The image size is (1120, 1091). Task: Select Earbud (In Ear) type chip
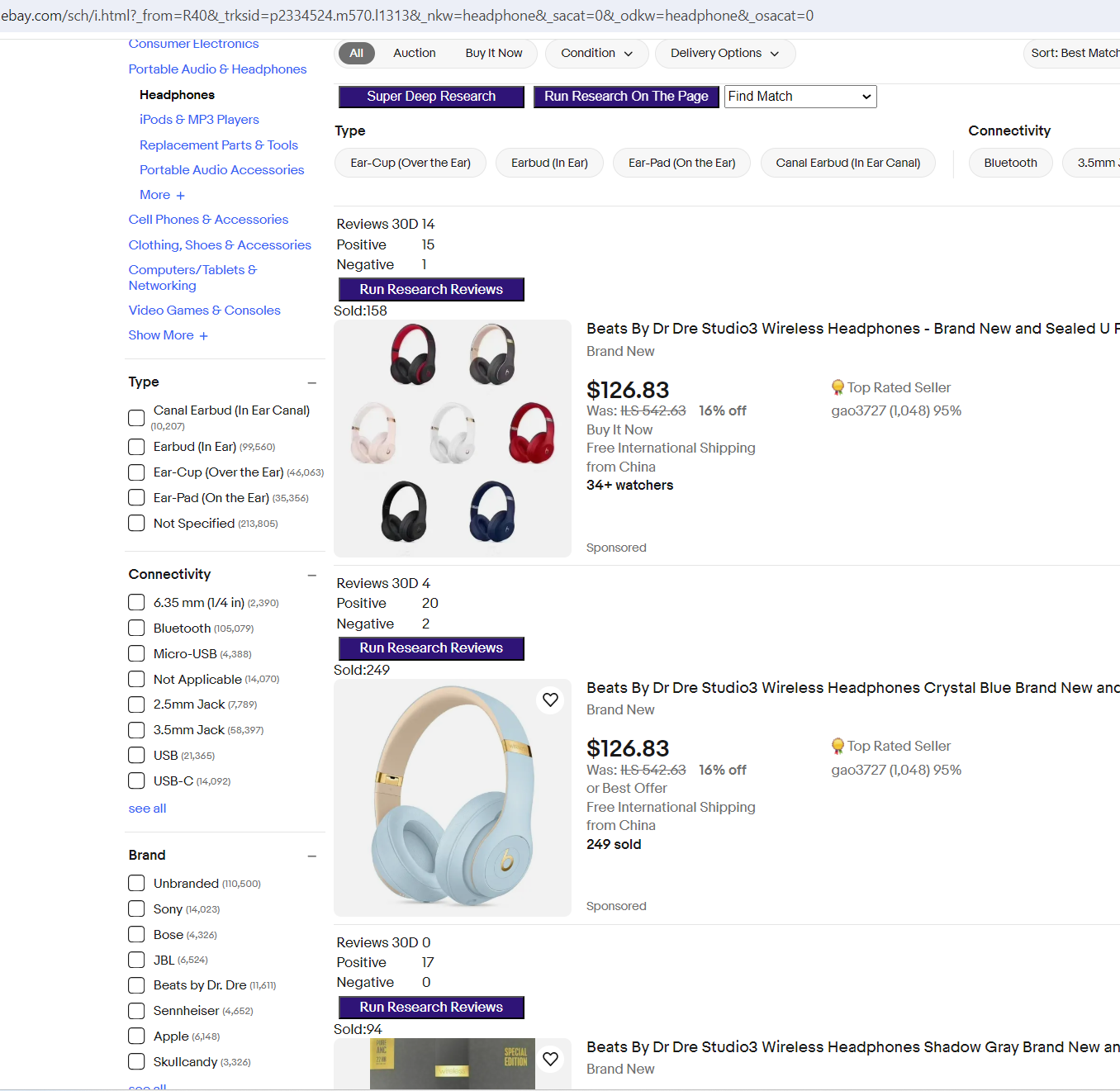[x=549, y=164]
